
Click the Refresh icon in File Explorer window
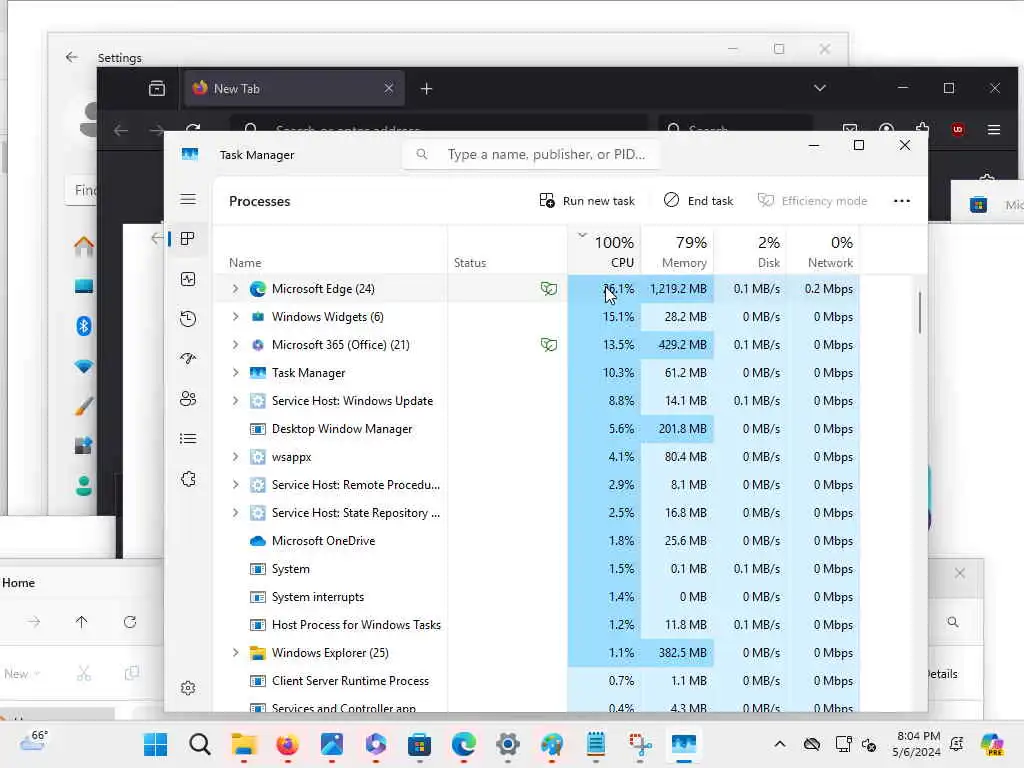[x=130, y=622]
